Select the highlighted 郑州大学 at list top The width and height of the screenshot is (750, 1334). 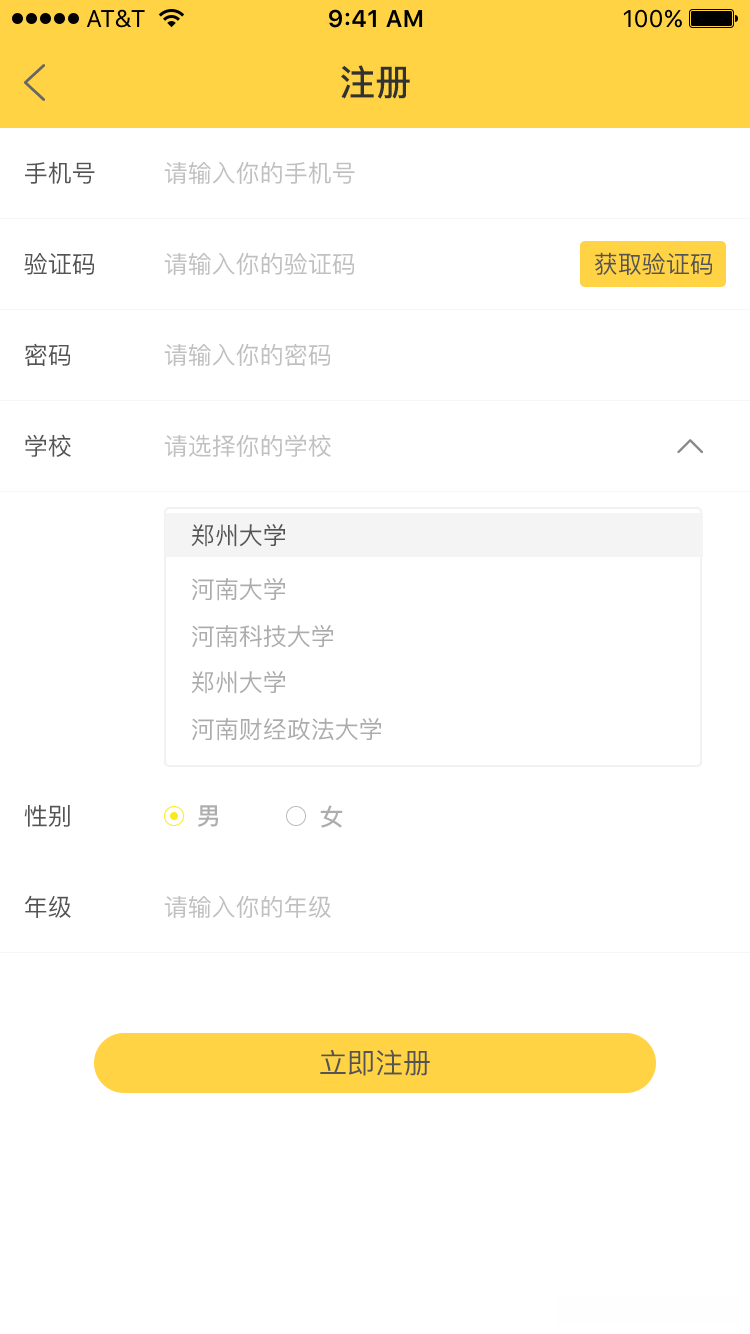[239, 535]
